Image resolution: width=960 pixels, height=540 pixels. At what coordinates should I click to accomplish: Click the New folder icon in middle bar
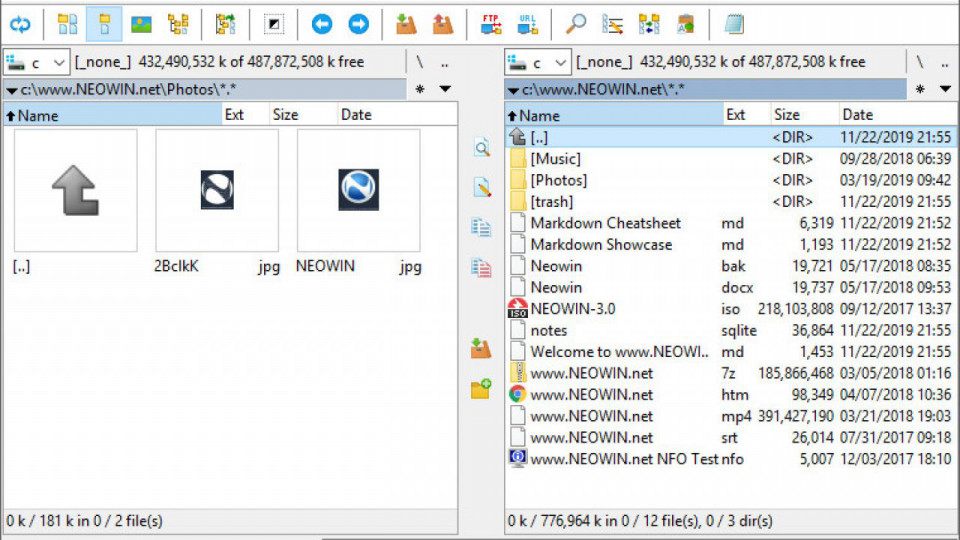click(x=481, y=389)
